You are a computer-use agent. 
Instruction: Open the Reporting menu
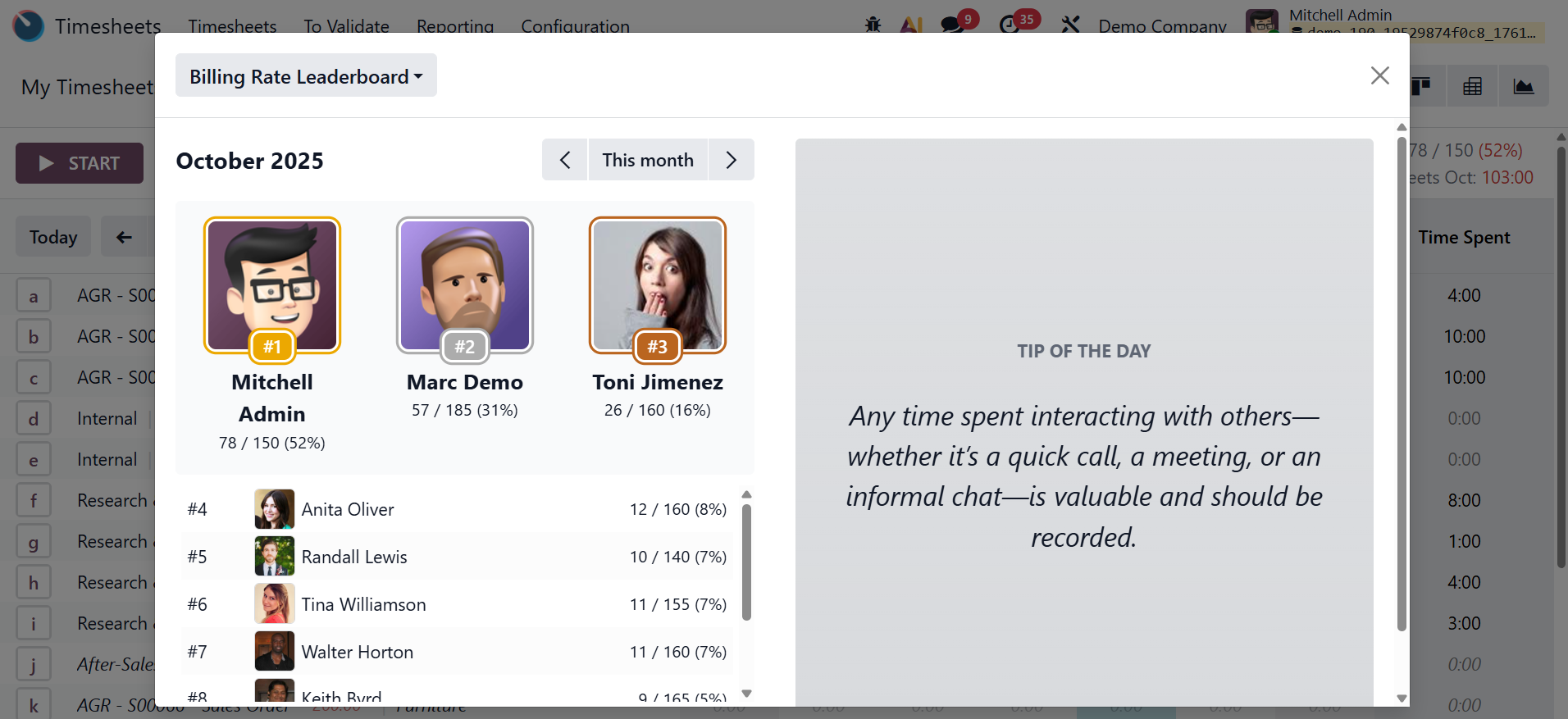tap(455, 26)
